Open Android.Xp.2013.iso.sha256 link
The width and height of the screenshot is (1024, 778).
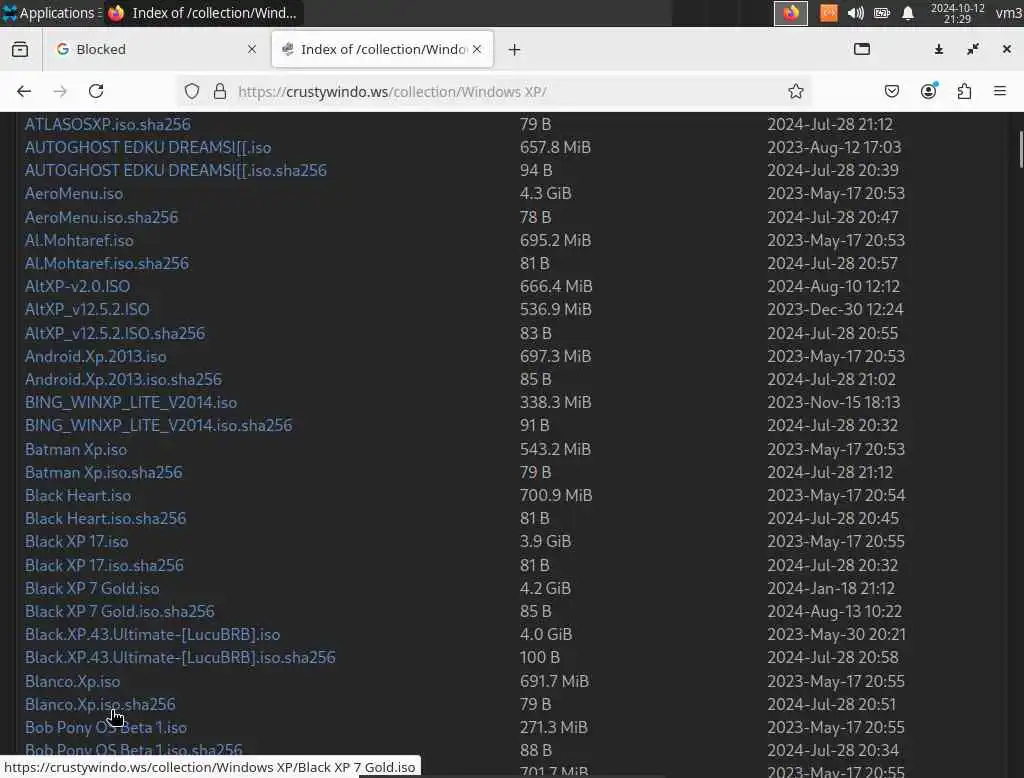(x=123, y=380)
